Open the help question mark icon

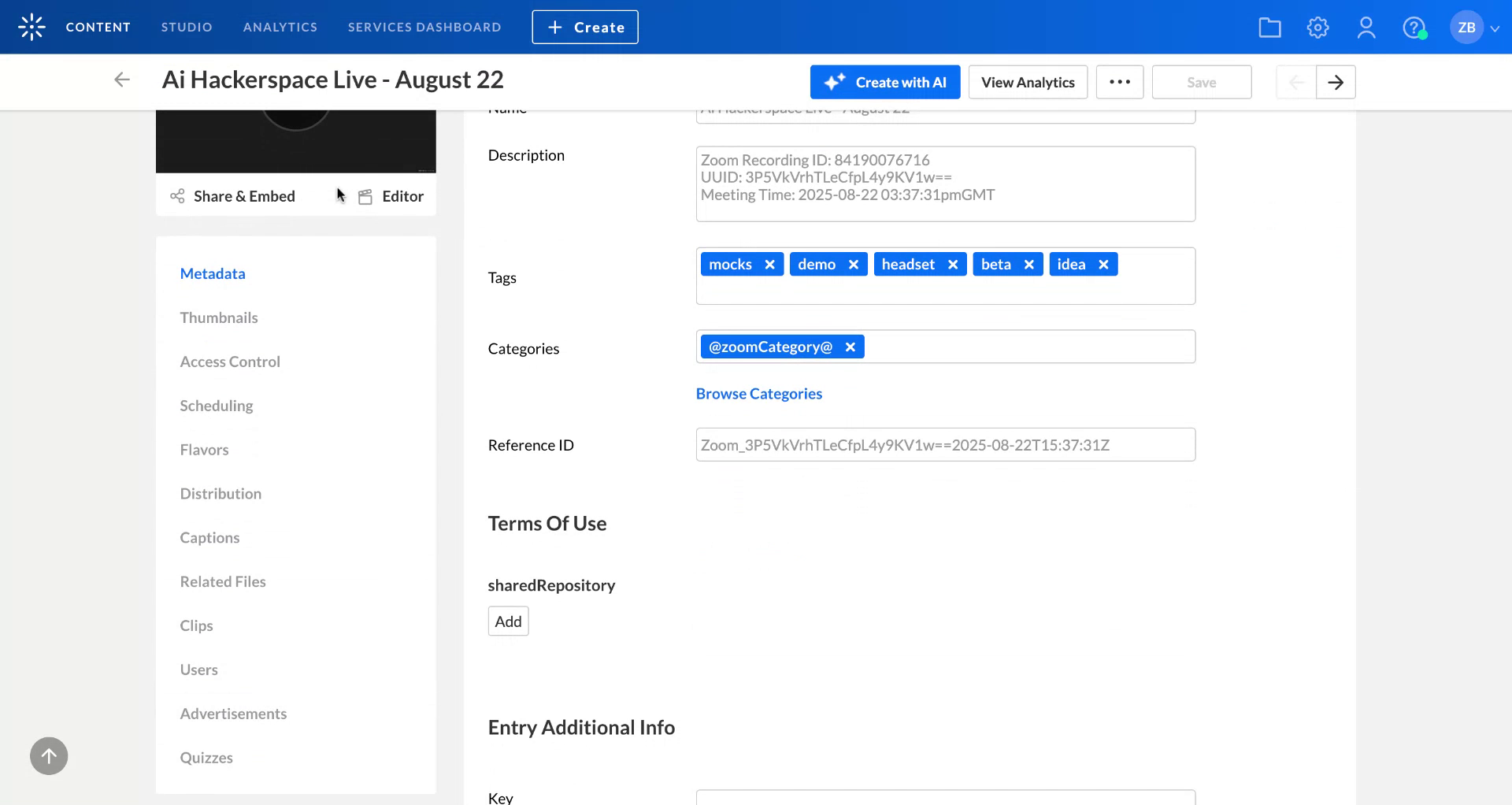1415,27
